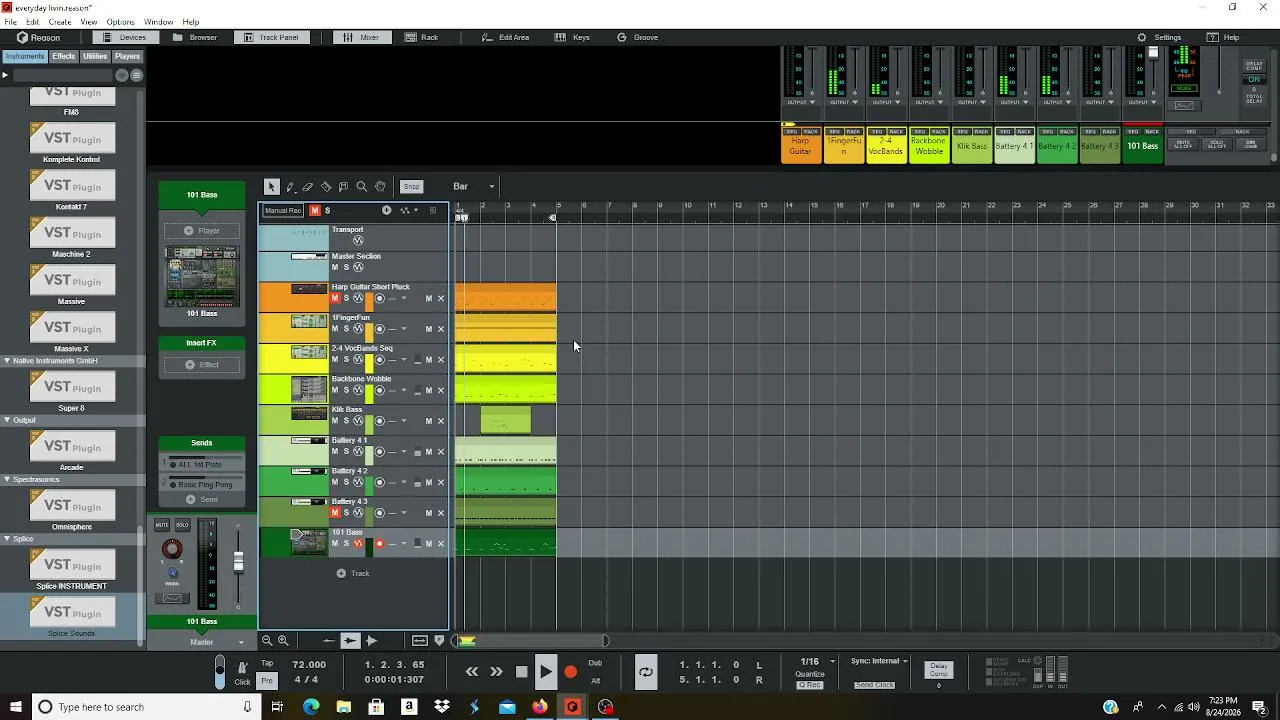Select the Eraser tool
Image resolution: width=1280 pixels, height=720 pixels.
pos(308,187)
